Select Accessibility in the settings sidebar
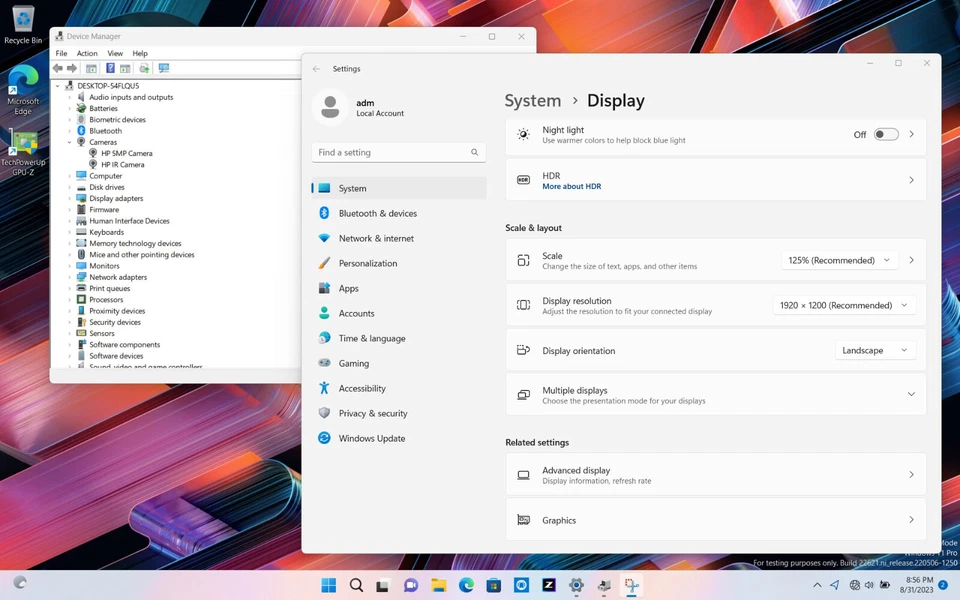Viewport: 960px width, 600px height. pyautogui.click(x=362, y=388)
